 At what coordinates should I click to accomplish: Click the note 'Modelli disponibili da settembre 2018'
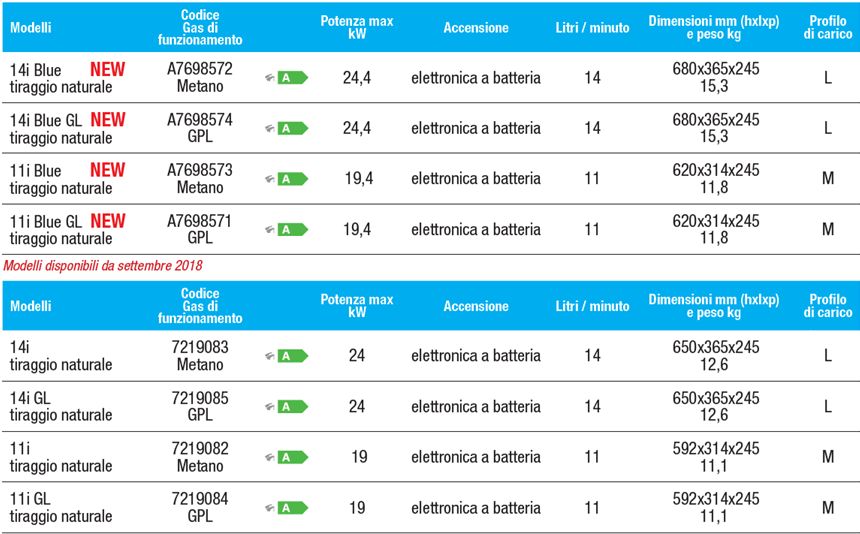click(x=104, y=266)
